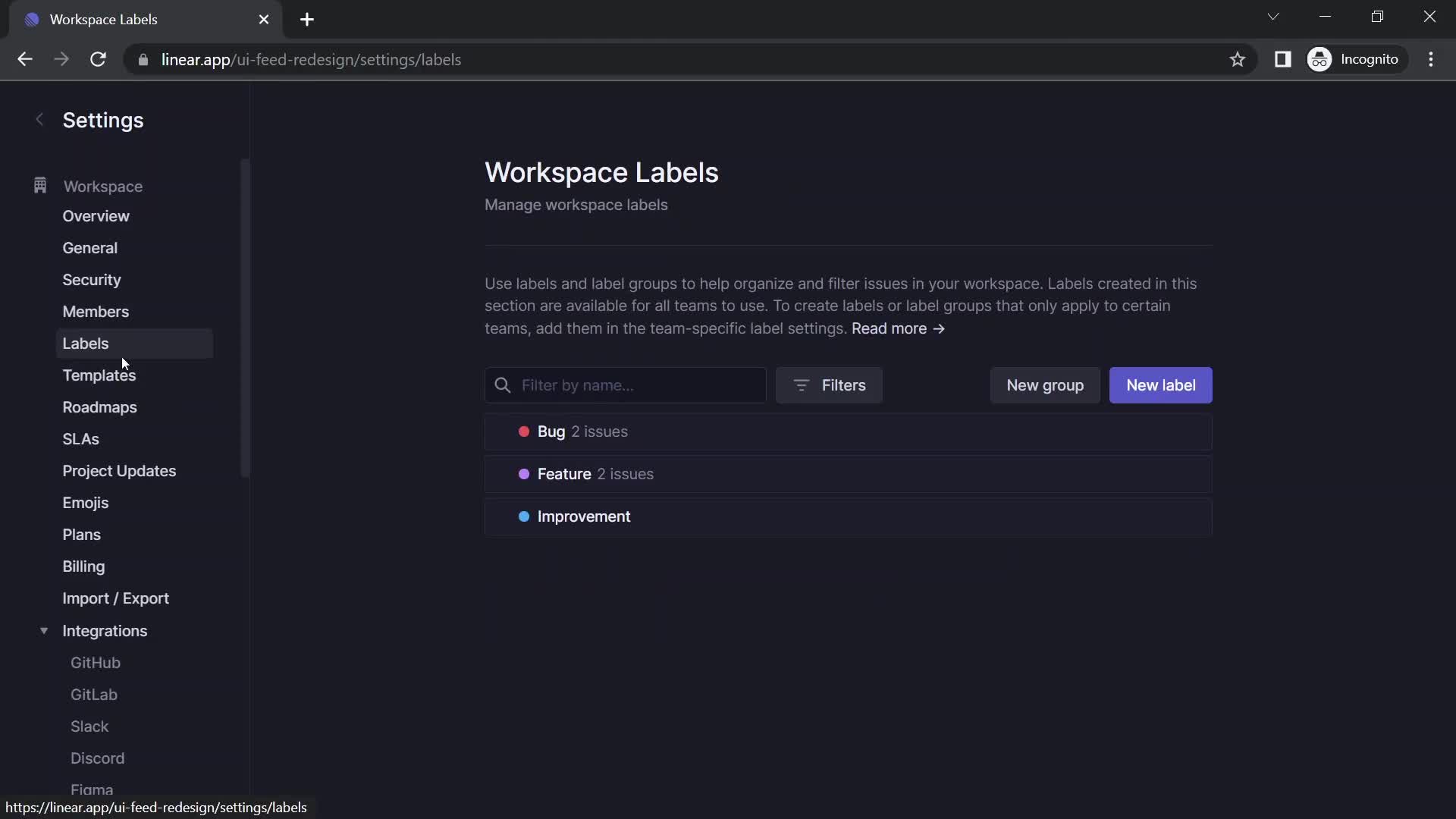Screen dimensions: 1456x819
Task: Follow the Read more link
Action: click(898, 328)
